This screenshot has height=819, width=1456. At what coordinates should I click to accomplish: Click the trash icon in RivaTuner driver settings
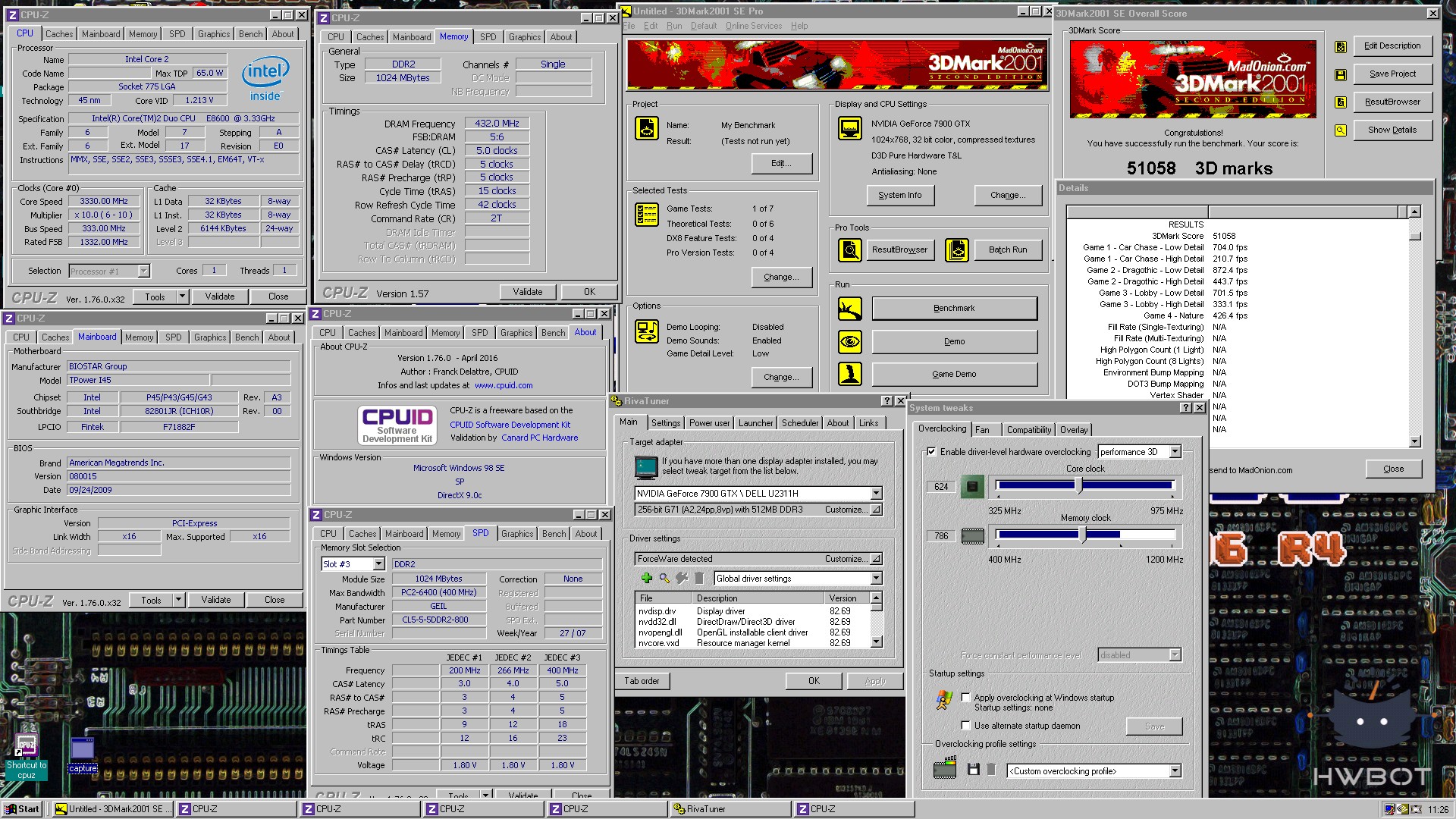click(699, 579)
